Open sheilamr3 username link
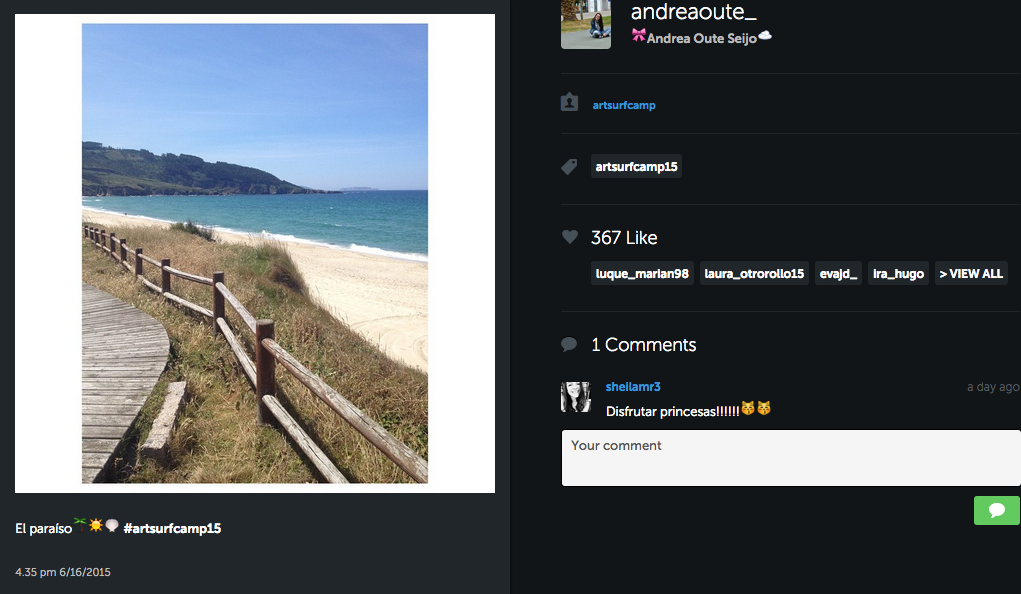 pyautogui.click(x=633, y=387)
